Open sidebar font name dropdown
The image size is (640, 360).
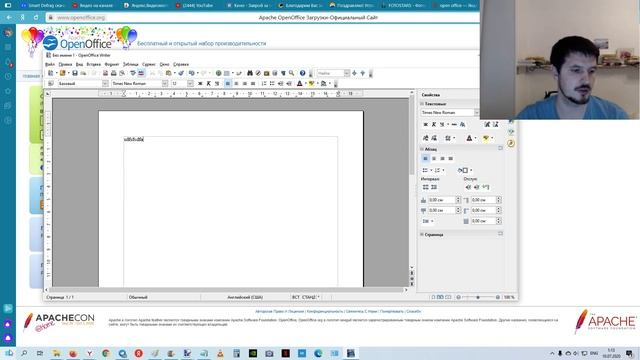476,112
